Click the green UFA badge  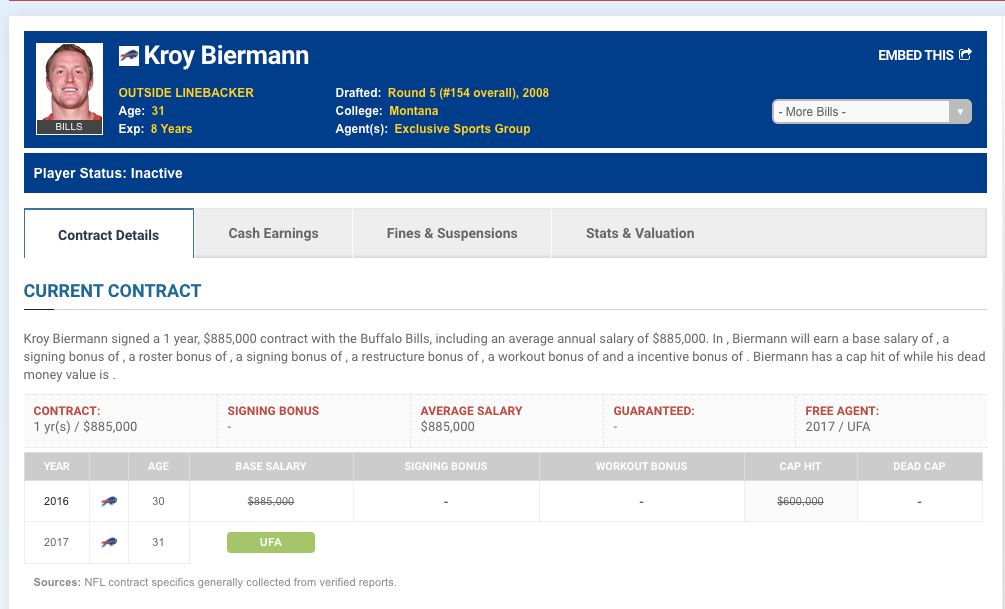pyautogui.click(x=271, y=542)
